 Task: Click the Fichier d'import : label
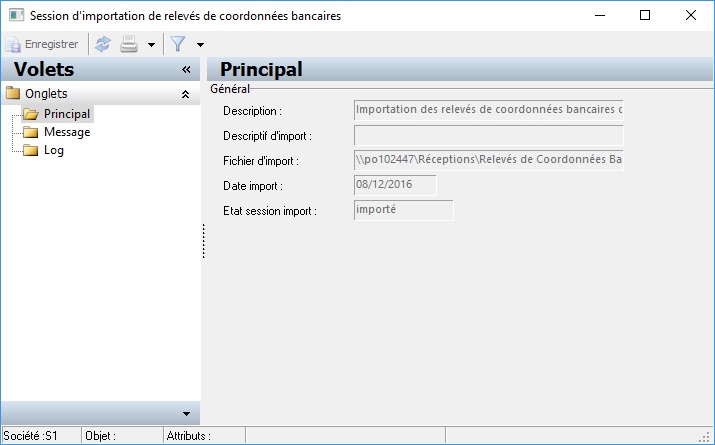click(261, 161)
